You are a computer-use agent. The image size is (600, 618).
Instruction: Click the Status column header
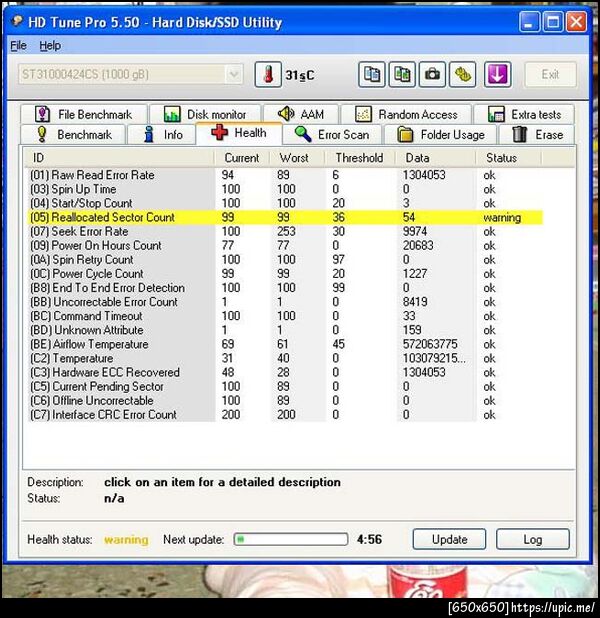[508, 158]
